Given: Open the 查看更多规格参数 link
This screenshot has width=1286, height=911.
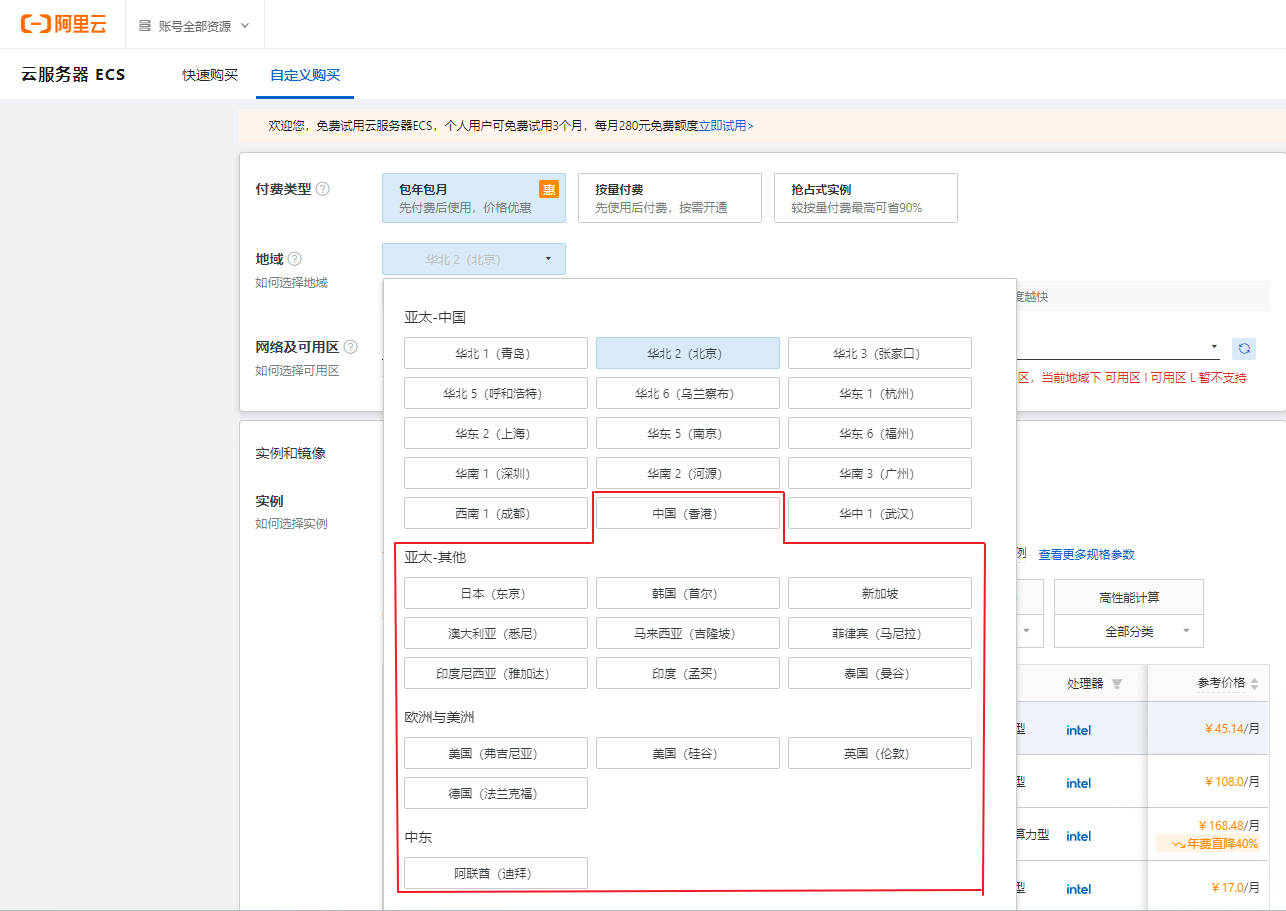Looking at the screenshot, I should tap(1086, 554).
